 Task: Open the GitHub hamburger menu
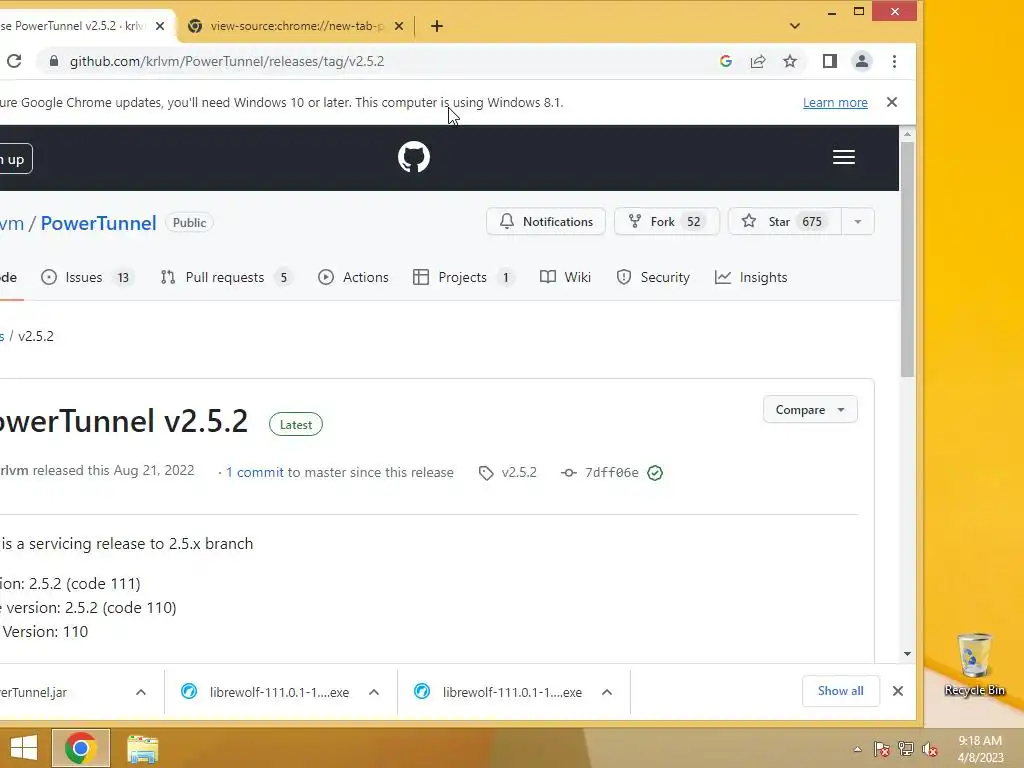point(844,157)
